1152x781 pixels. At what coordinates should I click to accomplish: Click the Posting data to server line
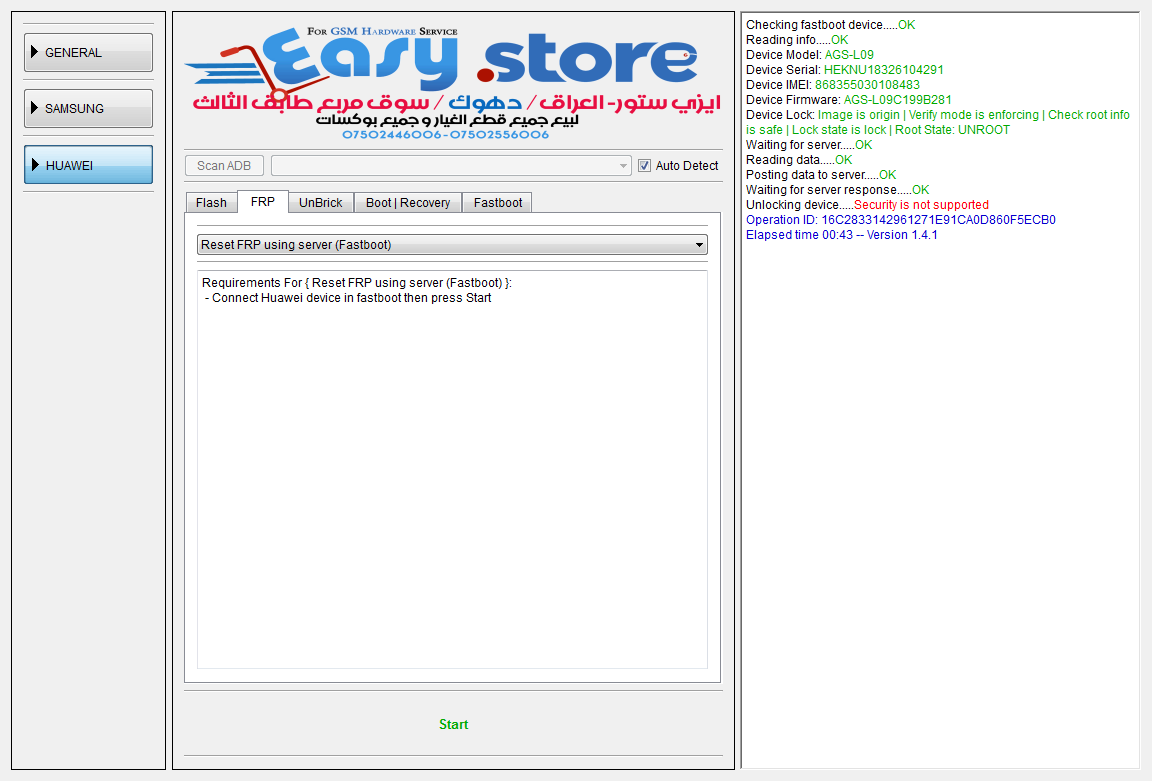tap(821, 175)
